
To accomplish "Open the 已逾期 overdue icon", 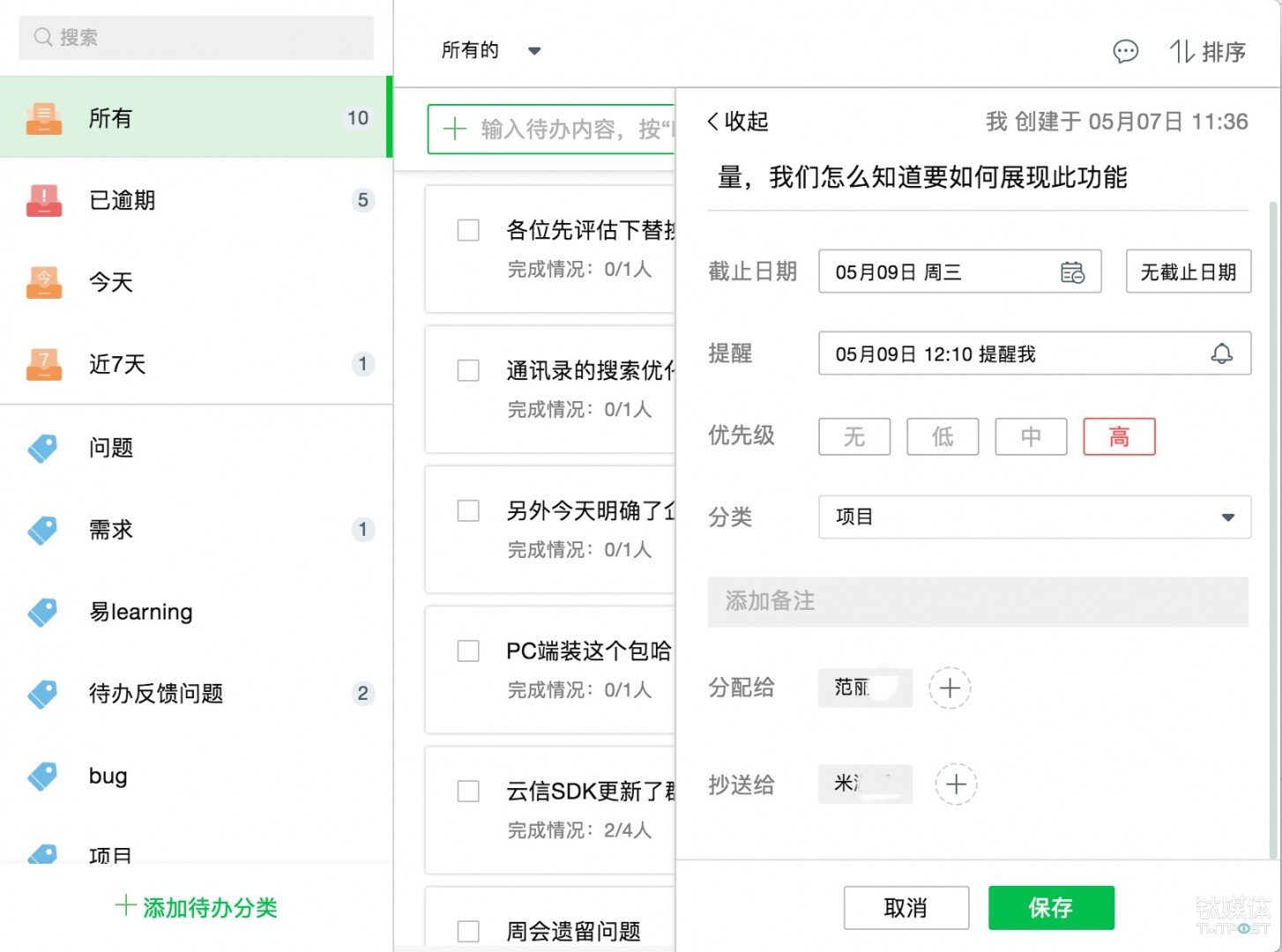I will tap(44, 200).
